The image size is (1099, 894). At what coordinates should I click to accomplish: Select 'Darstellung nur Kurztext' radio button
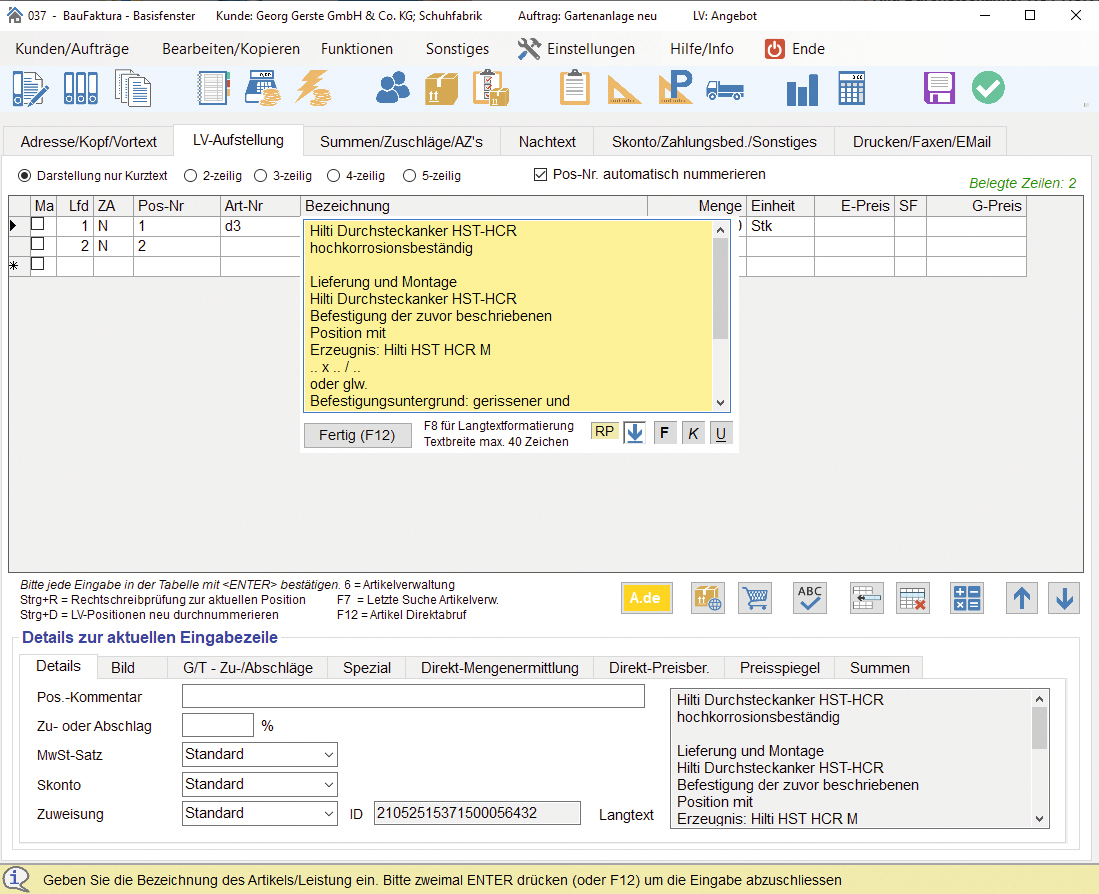[x=25, y=175]
